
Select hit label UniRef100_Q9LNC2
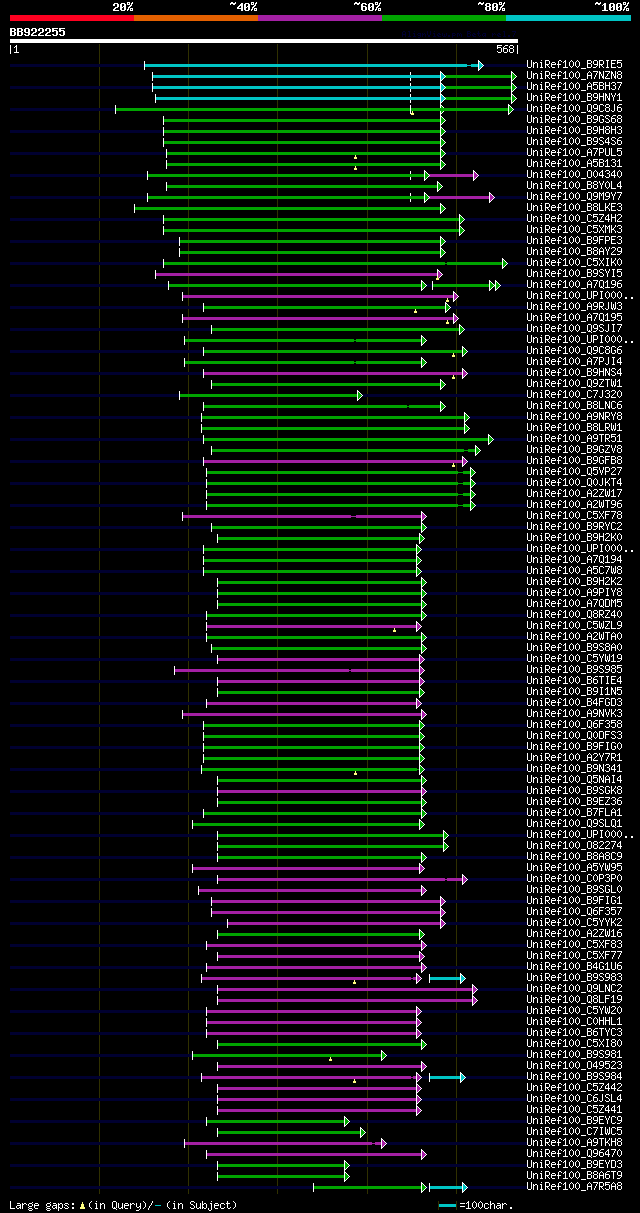coord(574,989)
